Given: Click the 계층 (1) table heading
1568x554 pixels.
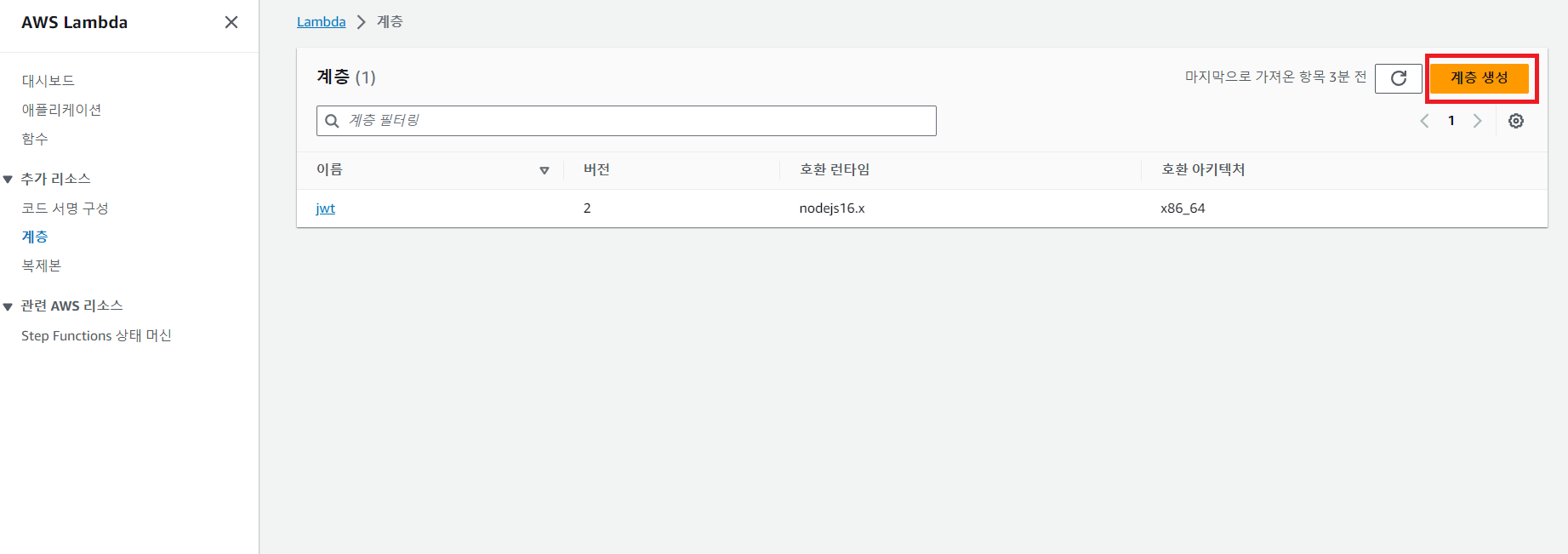Looking at the screenshot, I should (346, 77).
